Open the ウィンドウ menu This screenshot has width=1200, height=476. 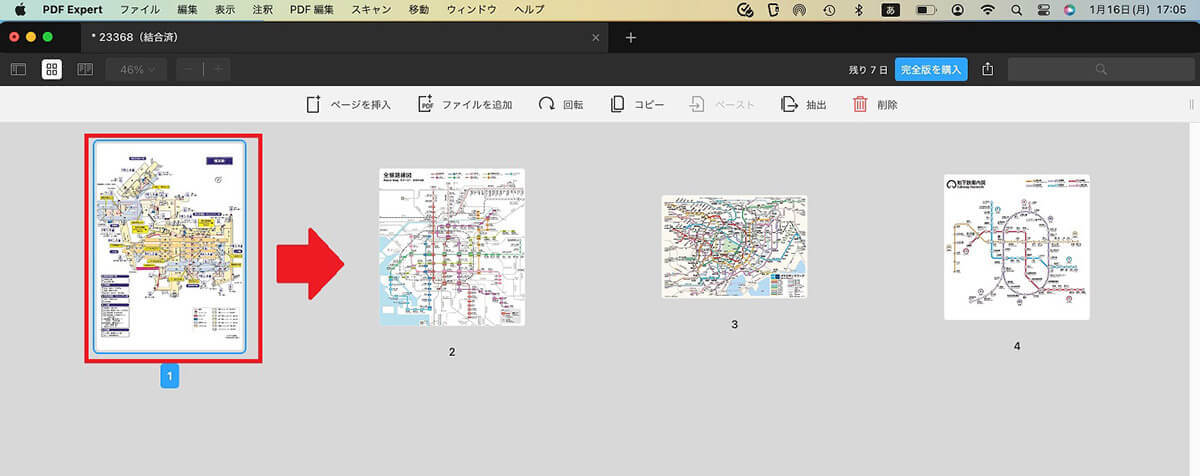[x=471, y=9]
